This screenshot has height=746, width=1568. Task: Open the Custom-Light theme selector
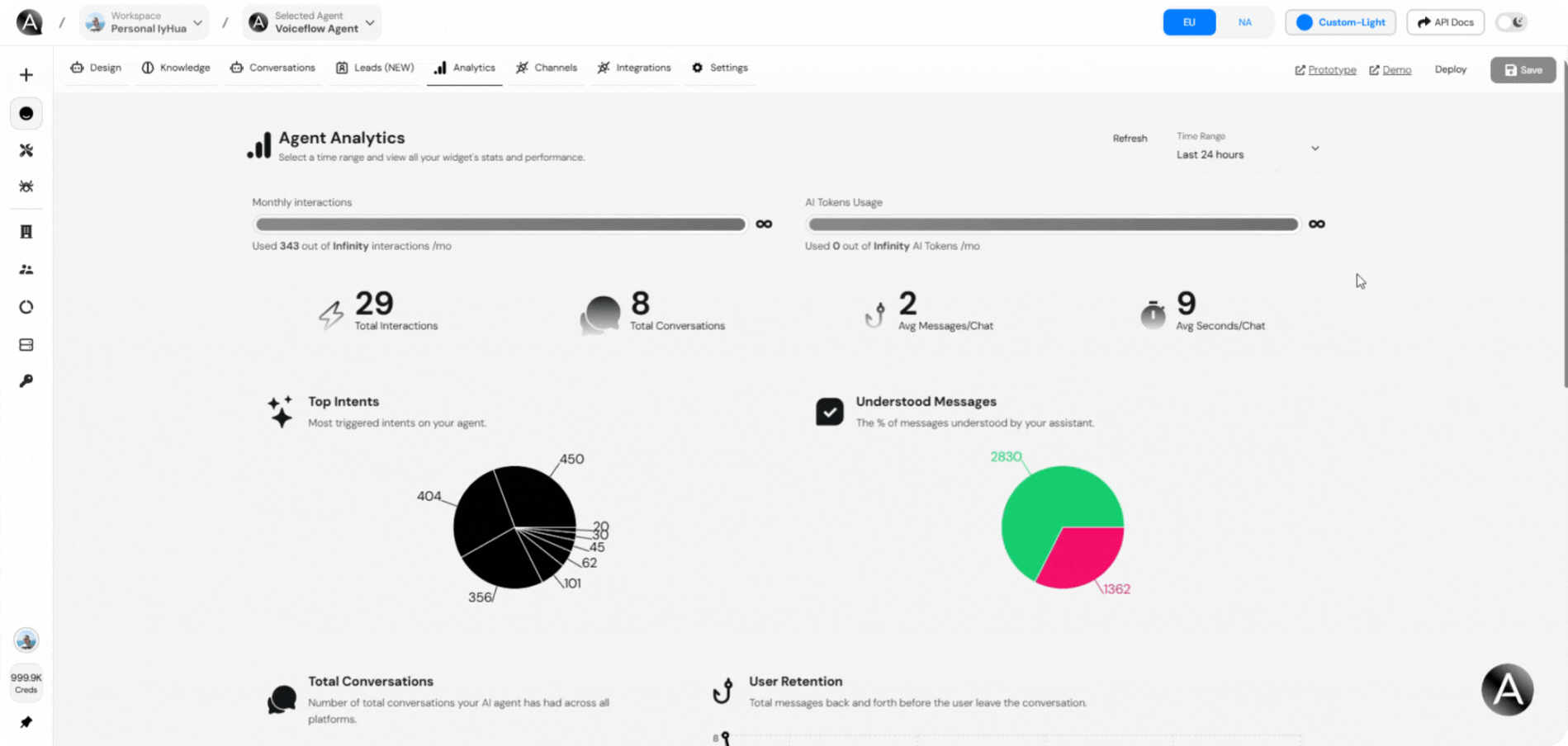tap(1340, 22)
